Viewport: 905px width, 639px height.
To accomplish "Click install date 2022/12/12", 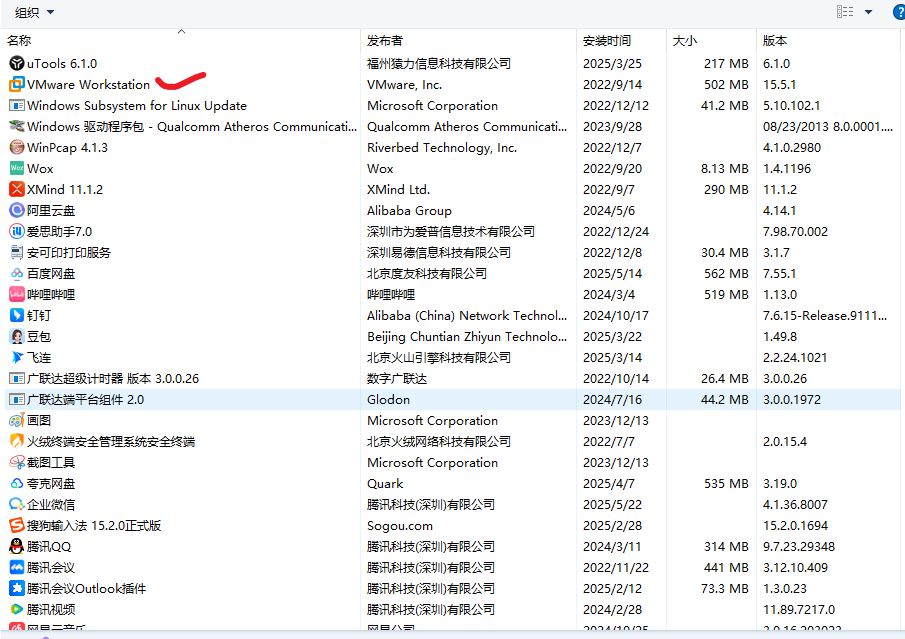I will pos(616,106).
